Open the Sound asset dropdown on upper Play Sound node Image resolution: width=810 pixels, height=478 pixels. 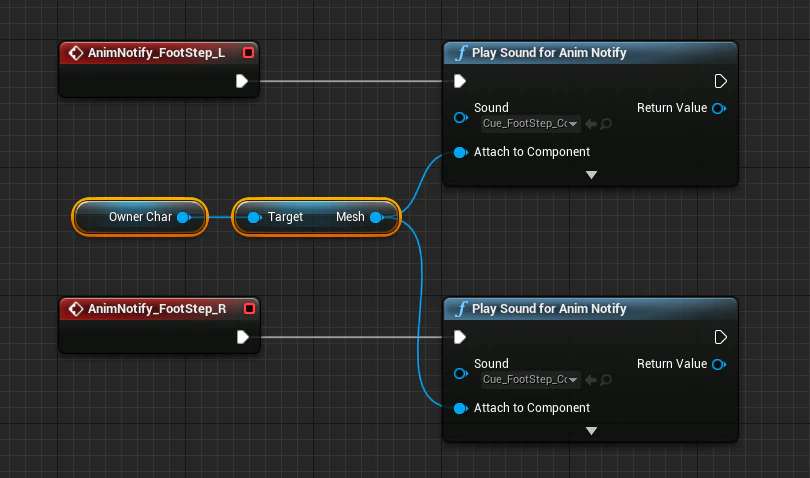tap(531, 124)
